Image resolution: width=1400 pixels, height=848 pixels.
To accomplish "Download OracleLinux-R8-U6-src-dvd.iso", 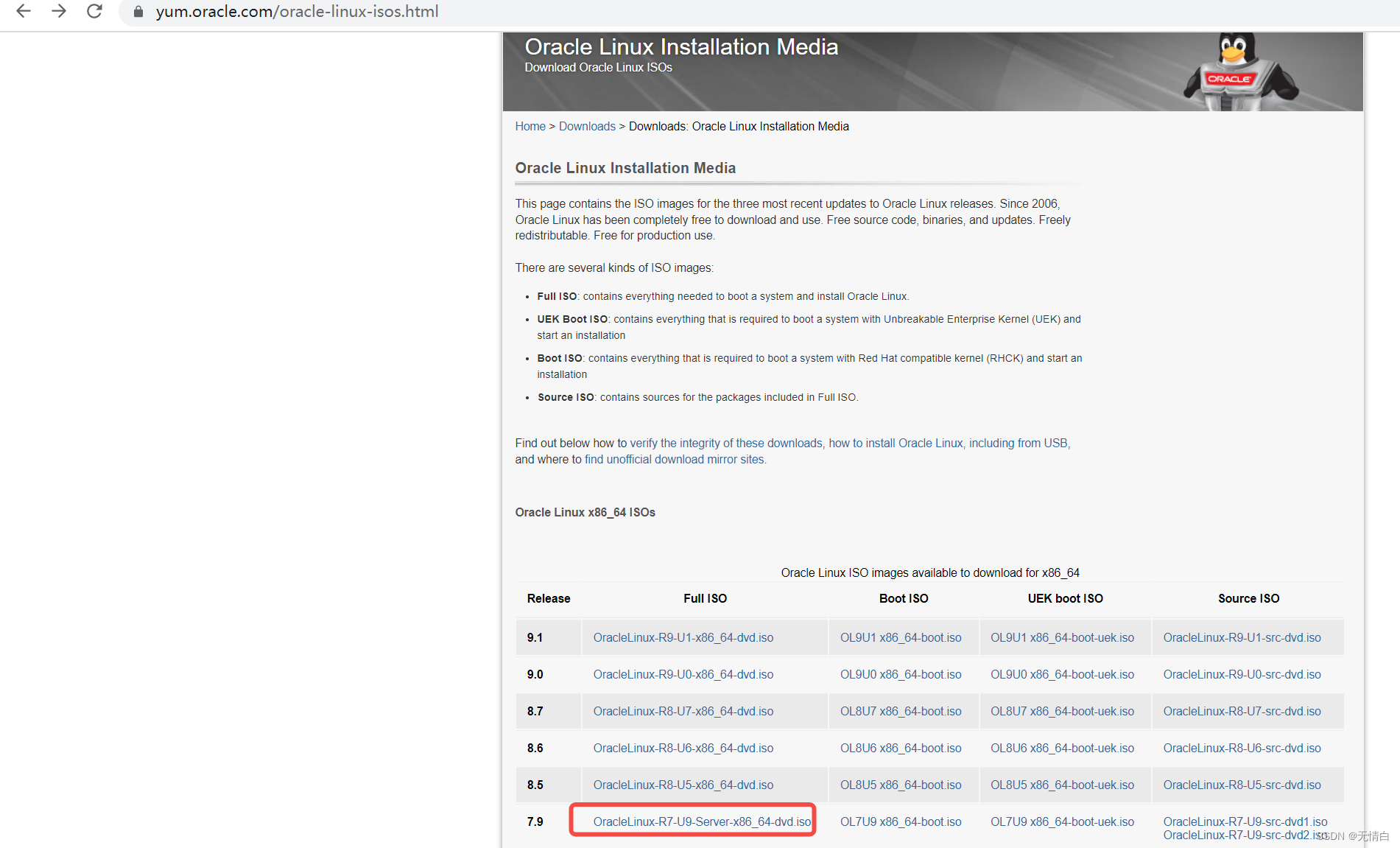I will [1242, 748].
